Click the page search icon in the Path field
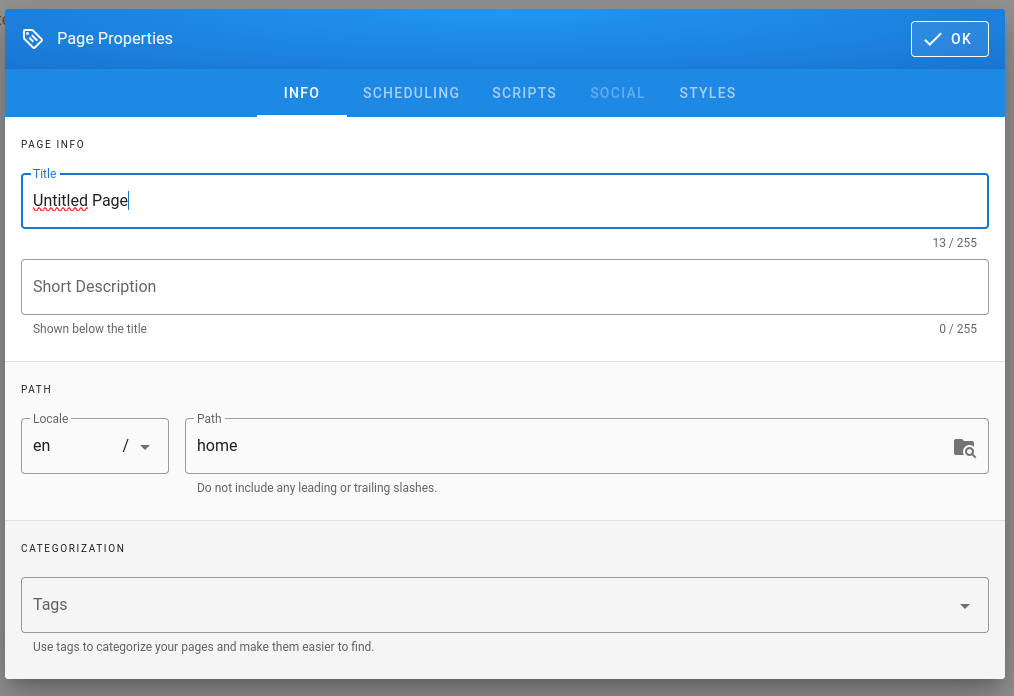 [x=964, y=448]
